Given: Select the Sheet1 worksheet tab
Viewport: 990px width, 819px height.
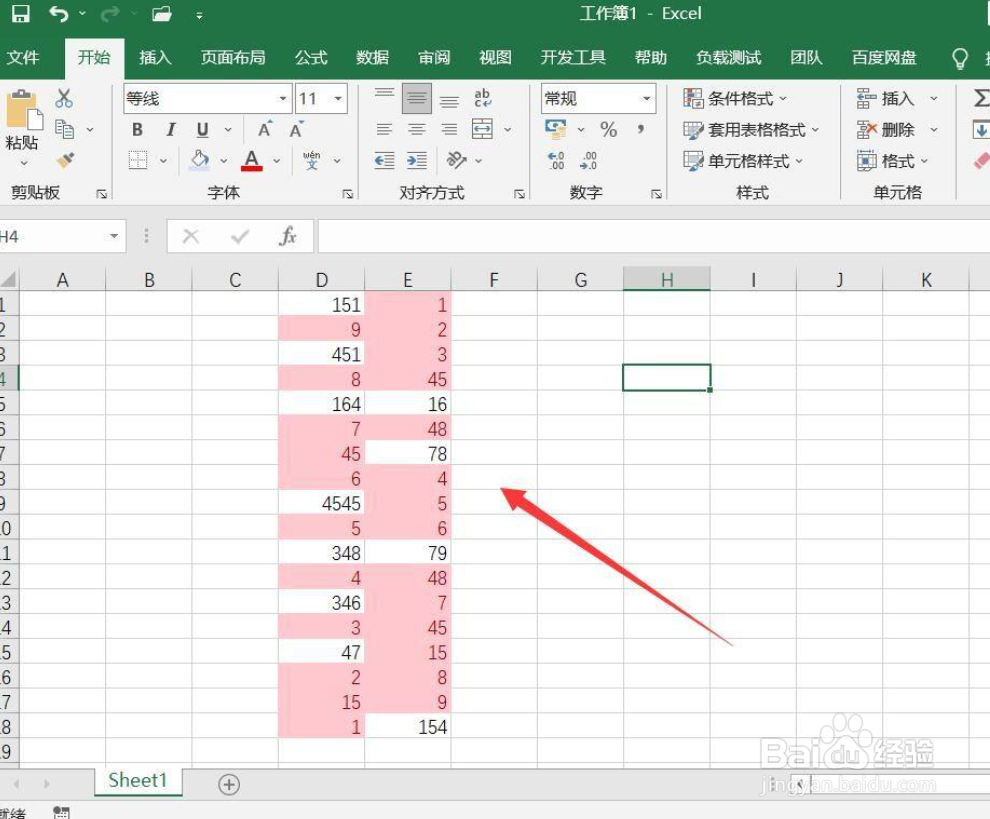Looking at the screenshot, I should (x=138, y=780).
